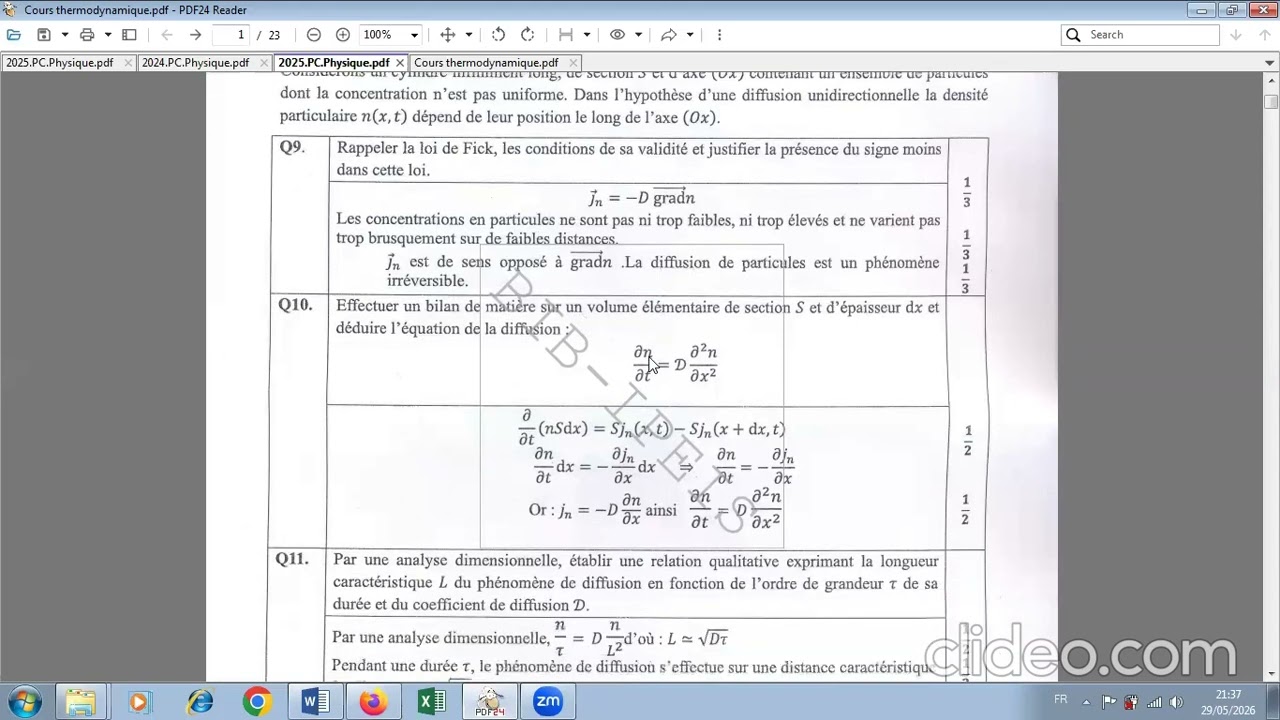Click the network signal tray icon

point(1154,701)
